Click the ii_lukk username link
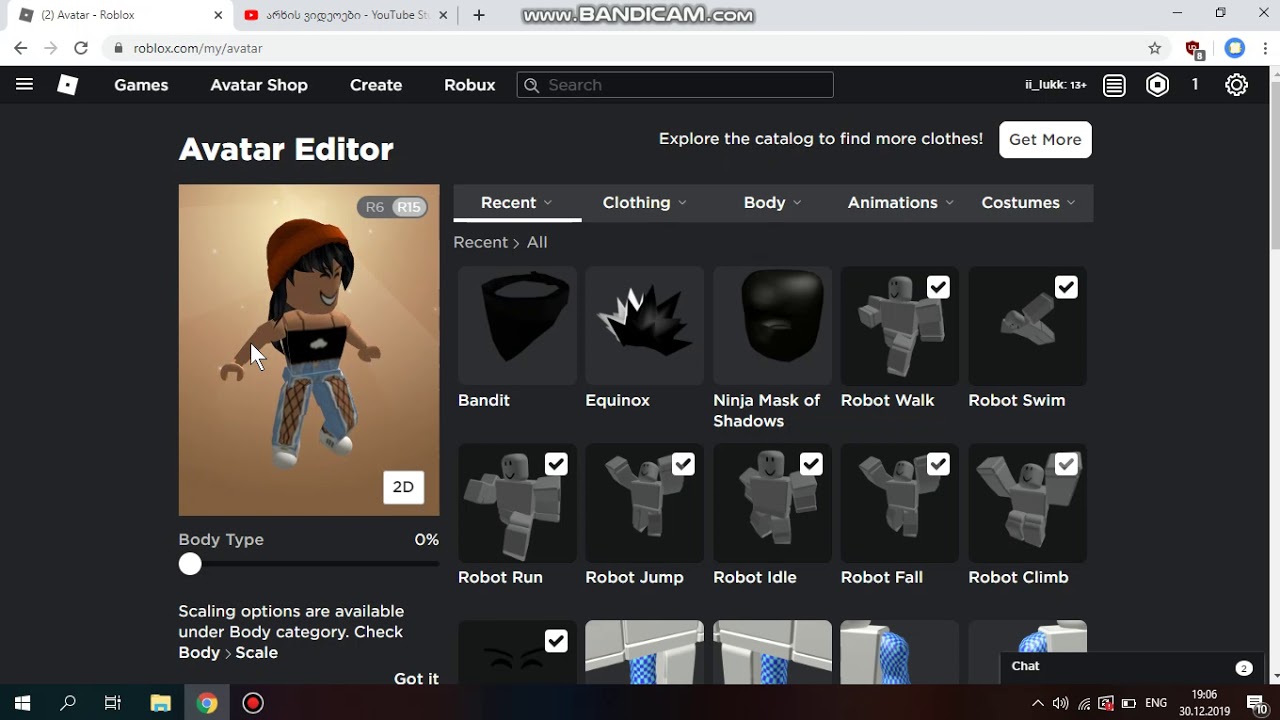The width and height of the screenshot is (1280, 720). point(1056,85)
